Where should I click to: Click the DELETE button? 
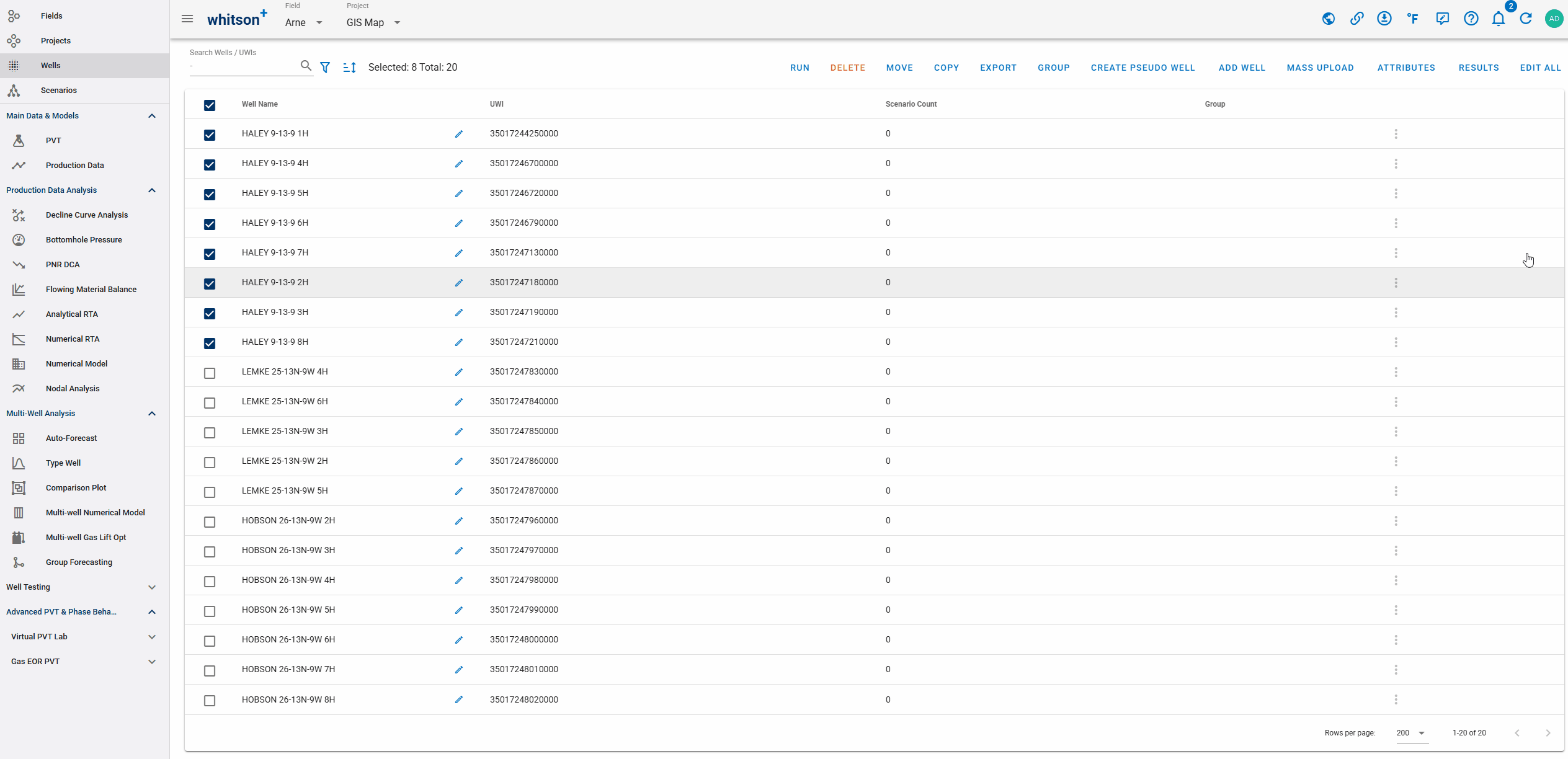[847, 68]
